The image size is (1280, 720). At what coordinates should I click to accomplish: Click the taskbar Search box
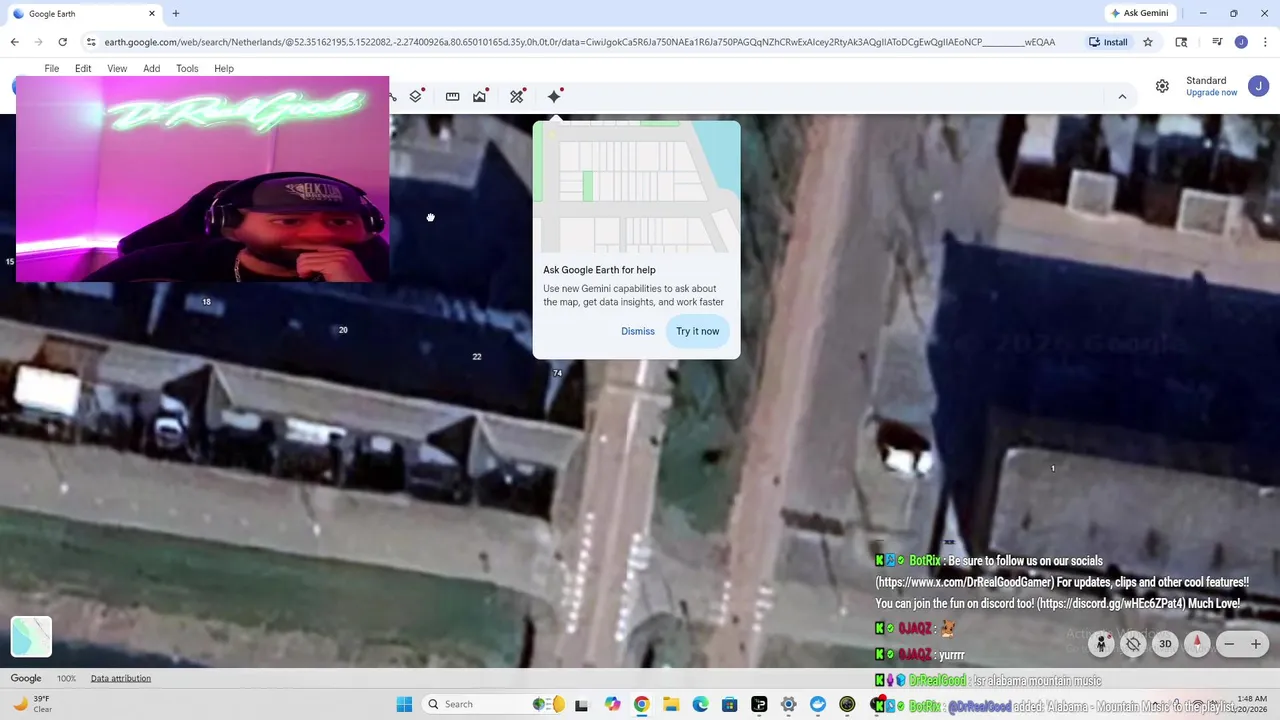click(495, 704)
